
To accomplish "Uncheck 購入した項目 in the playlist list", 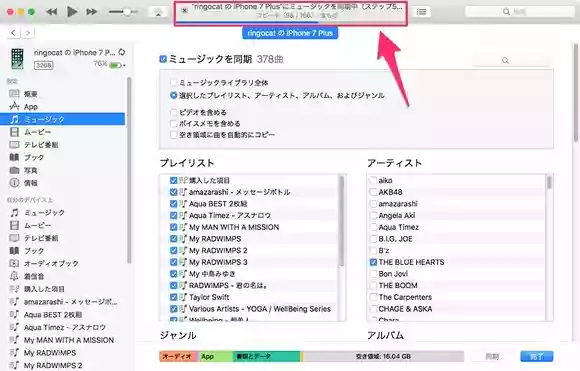I will coord(173,181).
